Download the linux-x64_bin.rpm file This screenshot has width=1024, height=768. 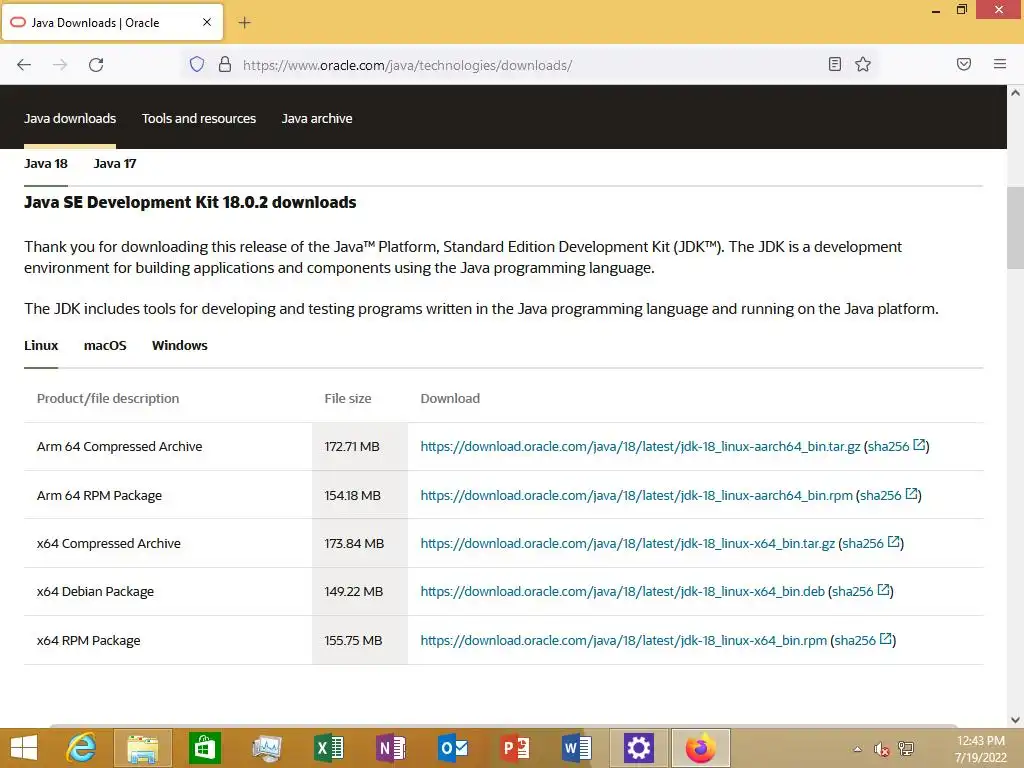(623, 641)
